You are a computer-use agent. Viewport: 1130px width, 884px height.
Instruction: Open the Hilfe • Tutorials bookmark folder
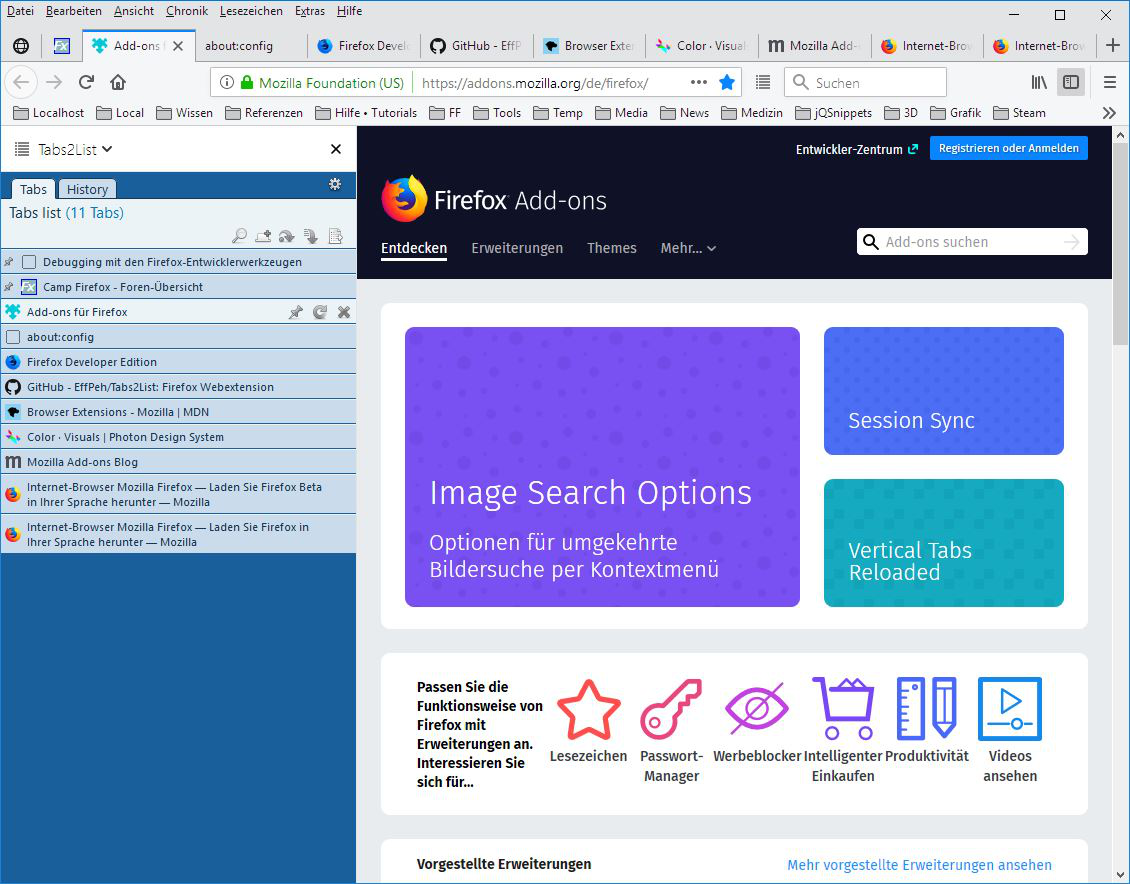click(366, 112)
